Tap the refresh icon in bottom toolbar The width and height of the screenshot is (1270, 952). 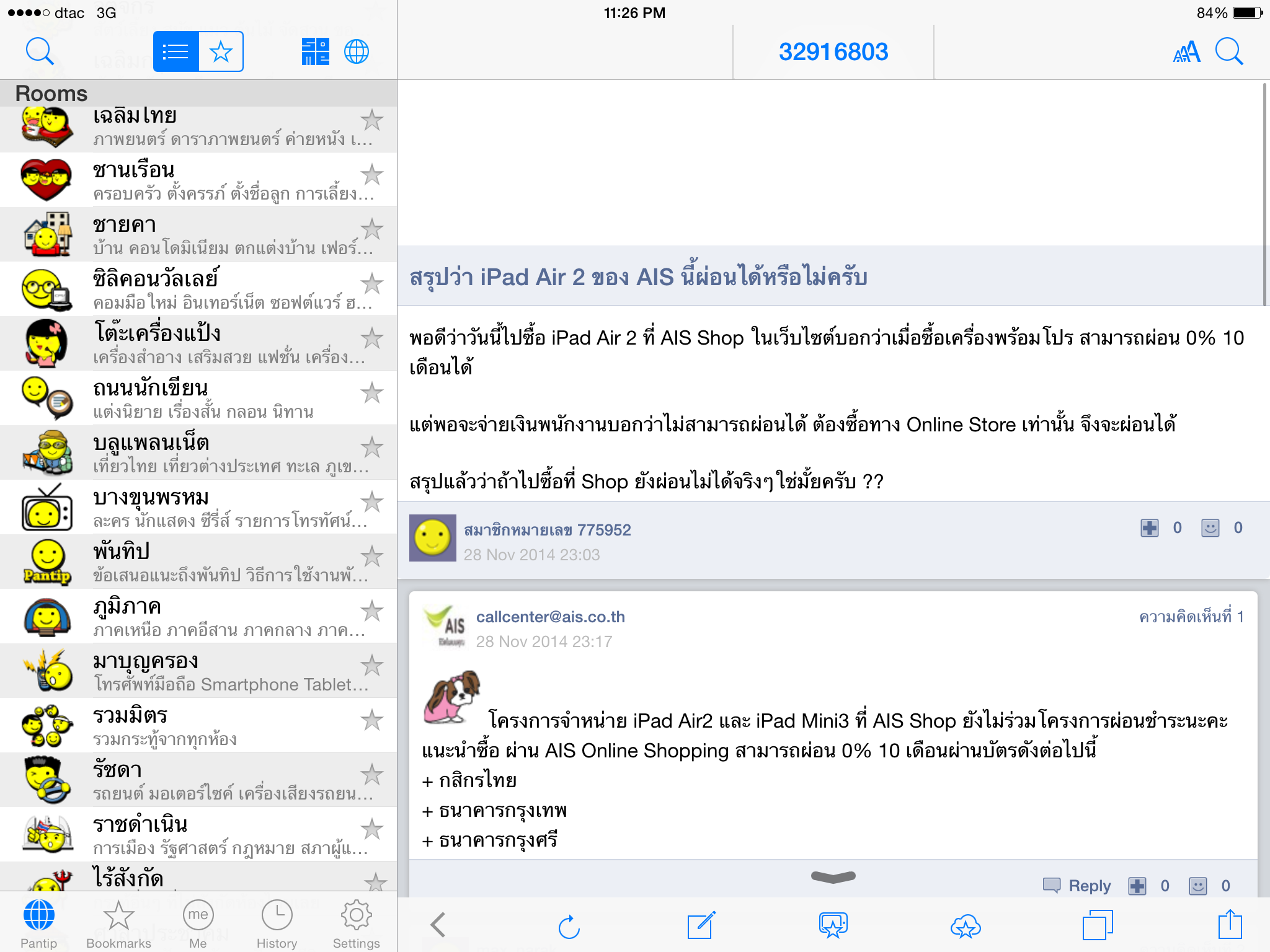(569, 927)
